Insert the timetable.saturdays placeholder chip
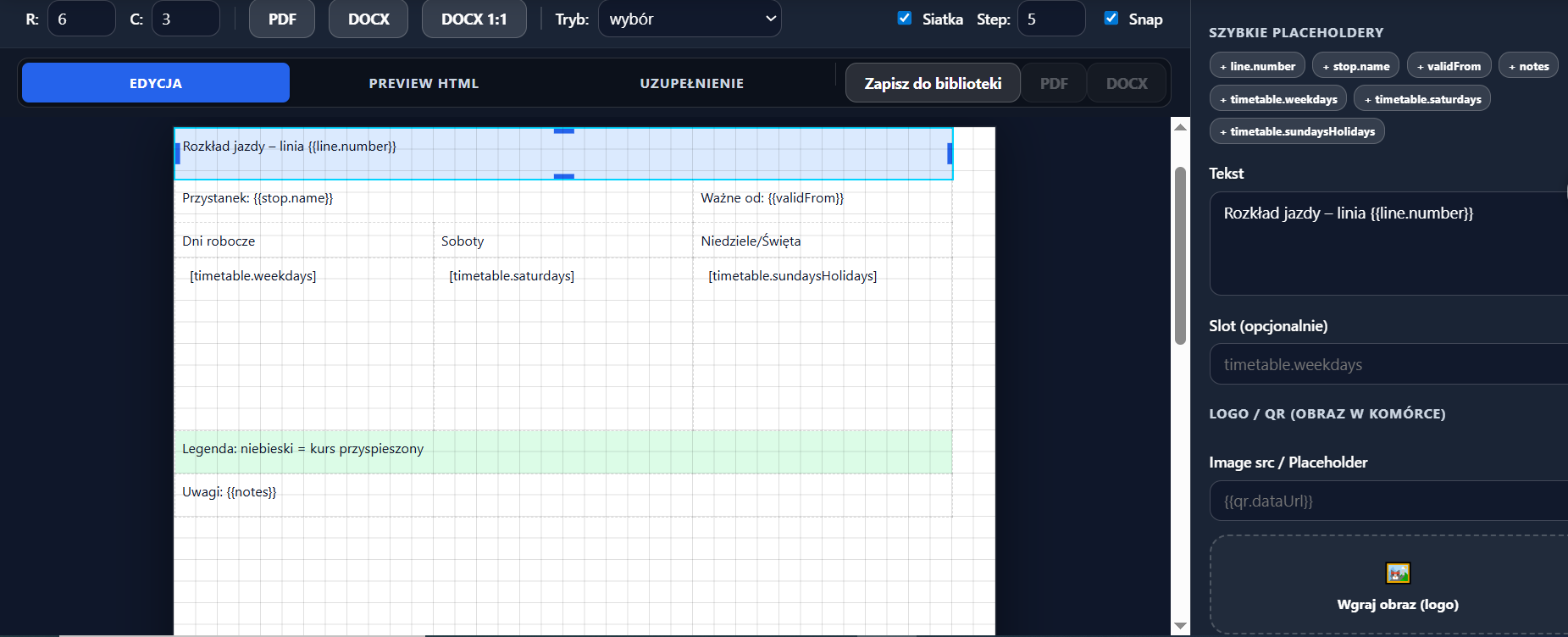The width and height of the screenshot is (1568, 637). [1421, 99]
